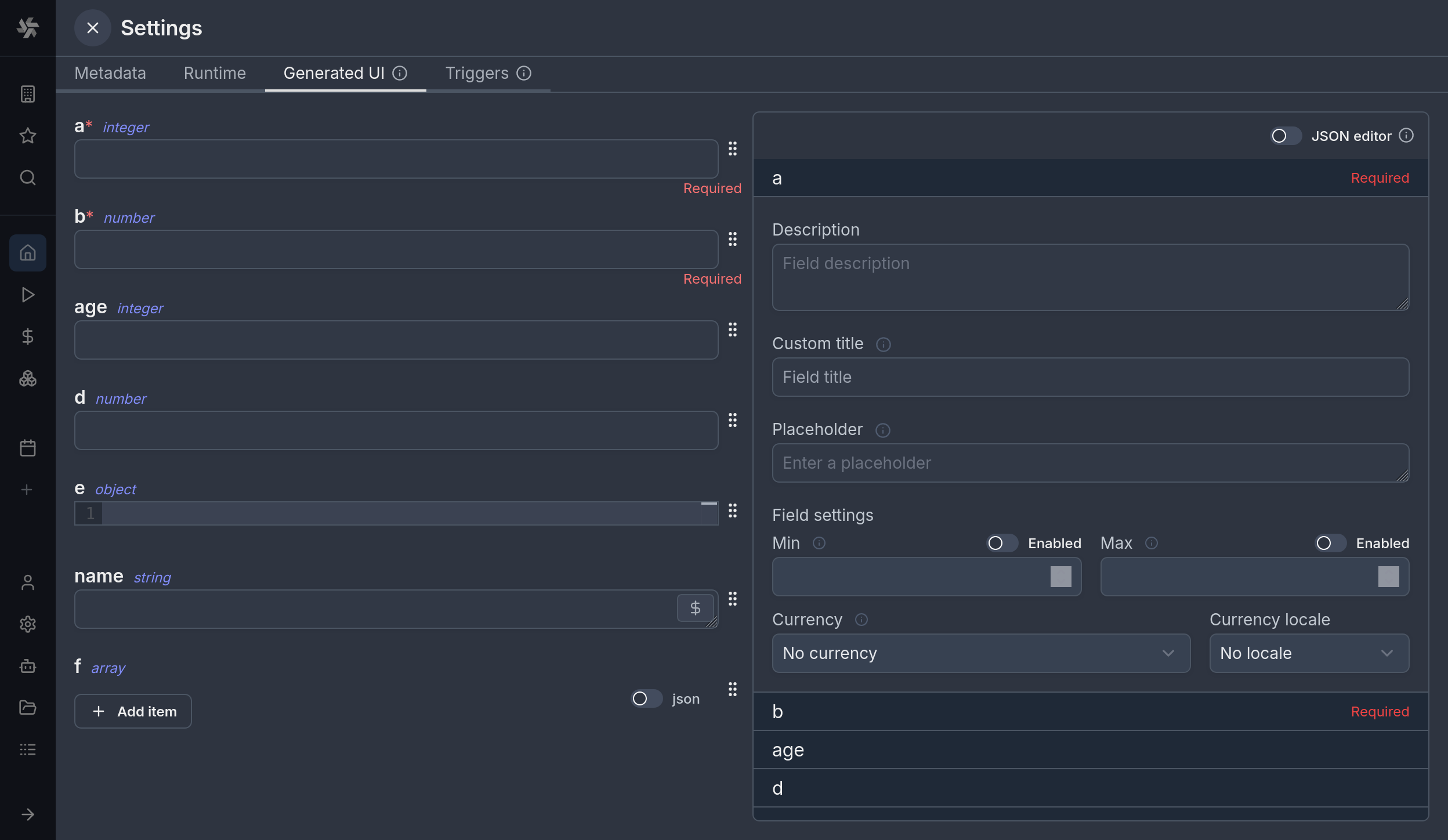Open the Favorites star in the sidebar
Viewport: 1448px width, 840px height.
[x=28, y=136]
